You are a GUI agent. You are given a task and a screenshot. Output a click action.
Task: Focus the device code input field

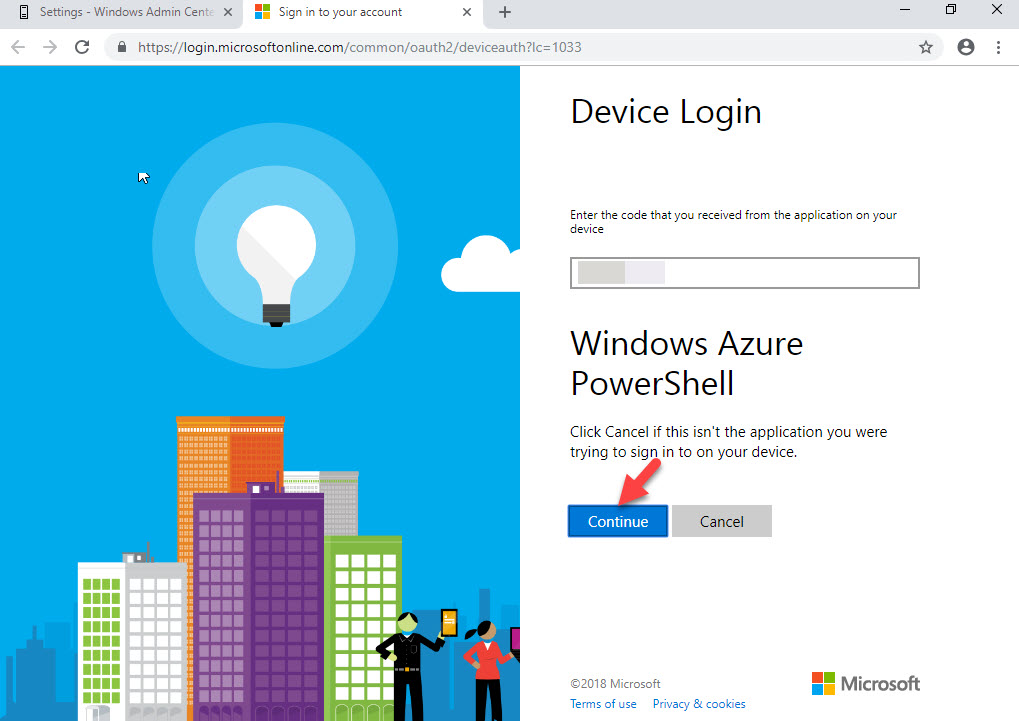click(x=745, y=273)
